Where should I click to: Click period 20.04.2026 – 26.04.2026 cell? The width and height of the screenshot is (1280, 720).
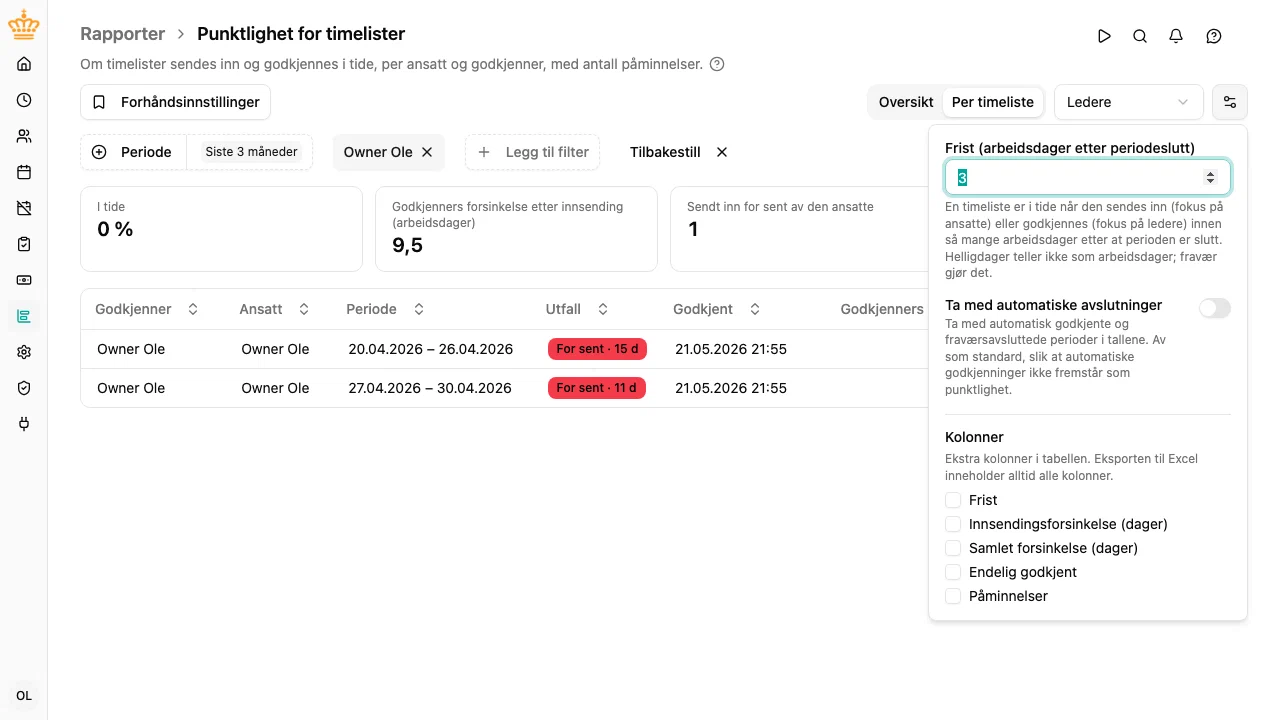point(431,349)
